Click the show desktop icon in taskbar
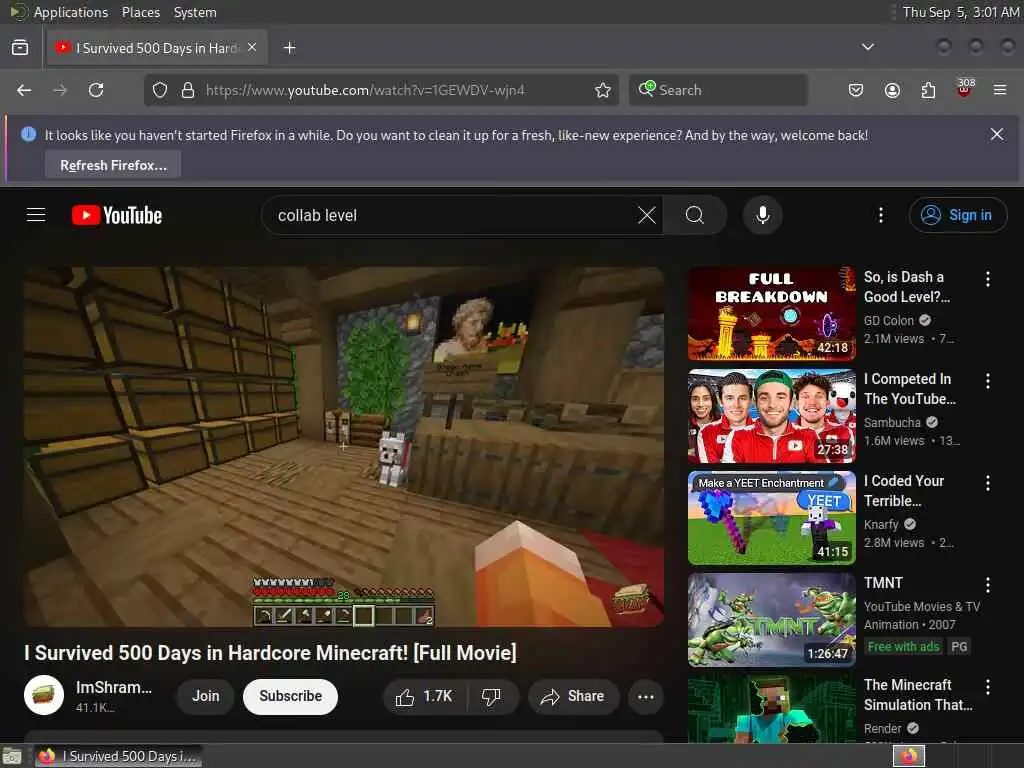The width and height of the screenshot is (1024, 768). (12, 756)
